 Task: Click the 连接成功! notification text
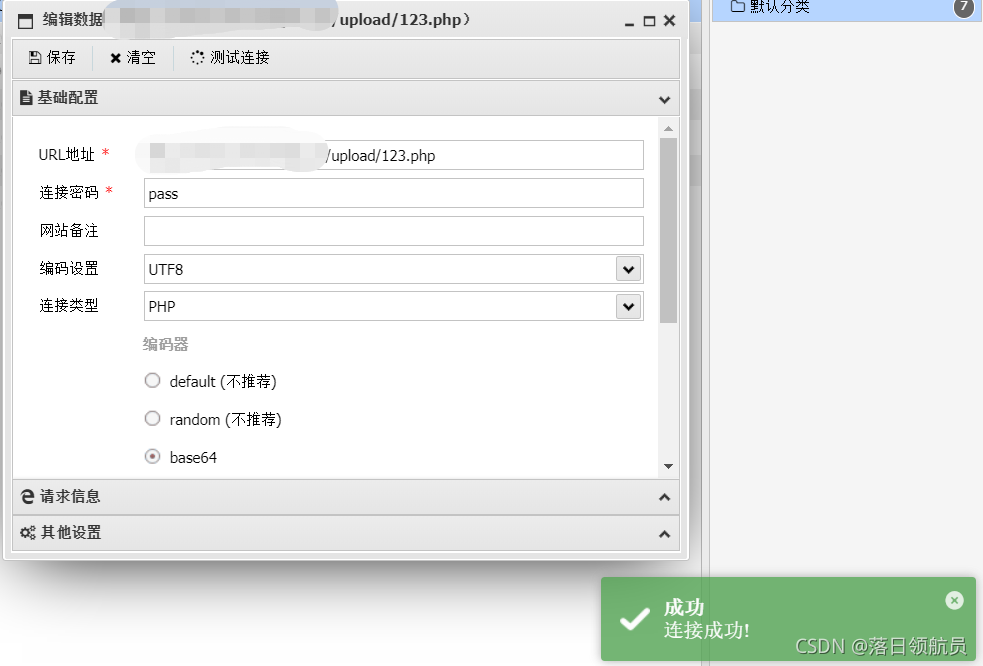tap(707, 630)
